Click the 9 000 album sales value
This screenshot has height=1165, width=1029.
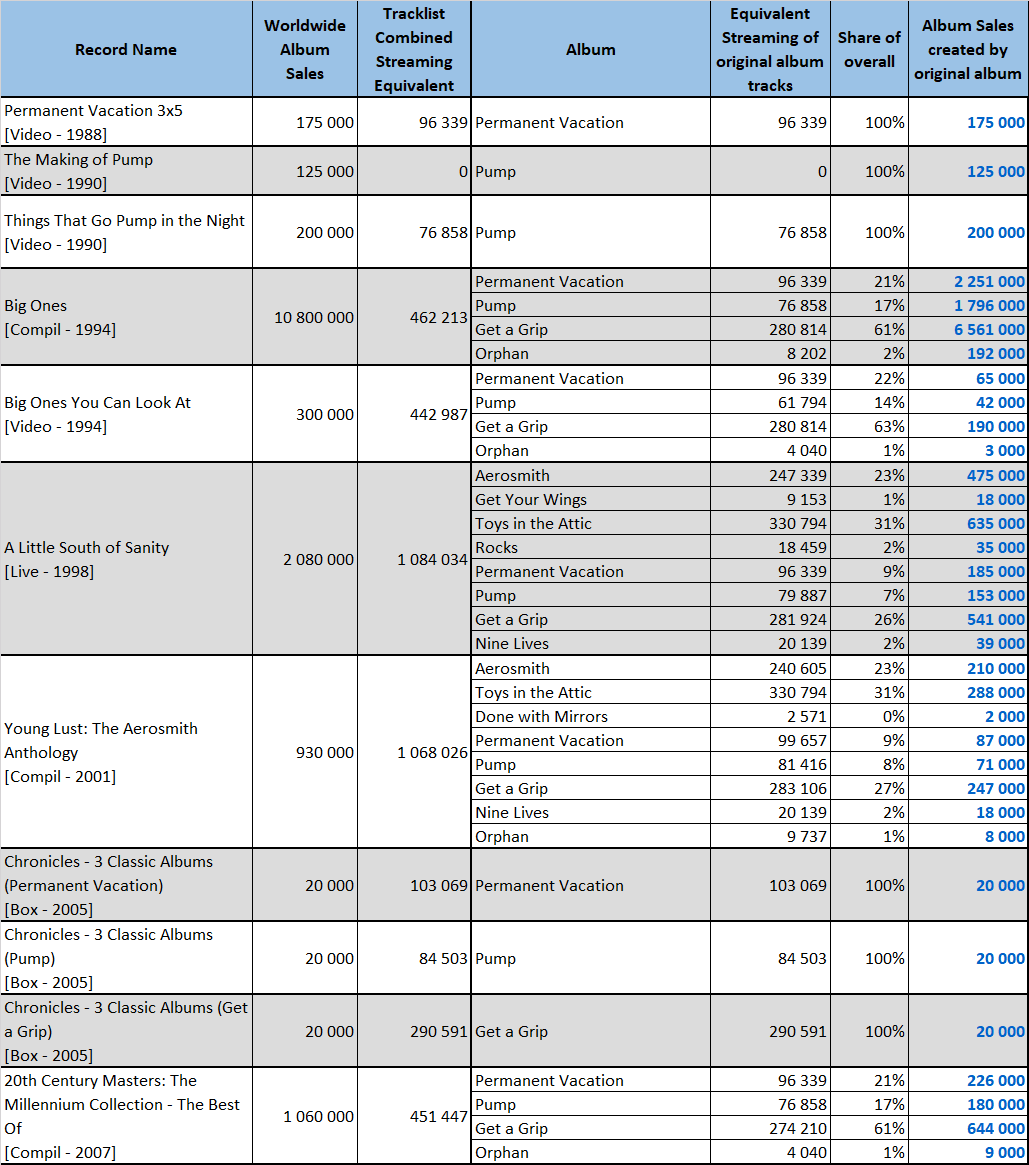coord(1005,1153)
